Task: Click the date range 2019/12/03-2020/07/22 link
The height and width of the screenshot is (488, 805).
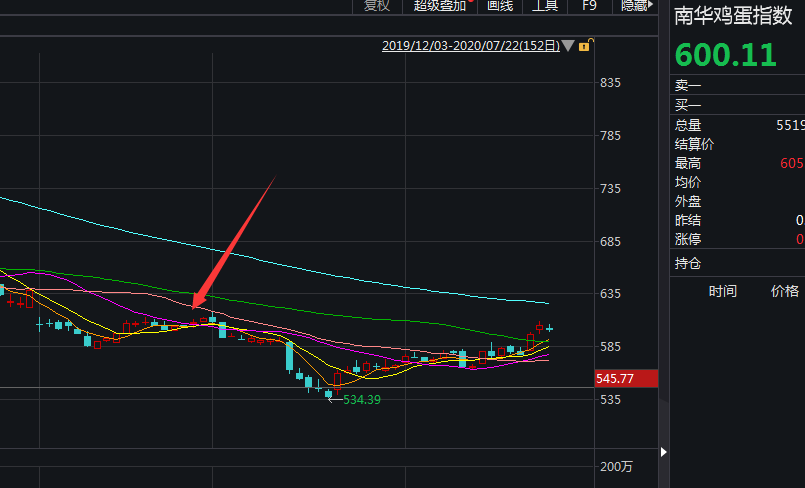Action: [x=471, y=46]
